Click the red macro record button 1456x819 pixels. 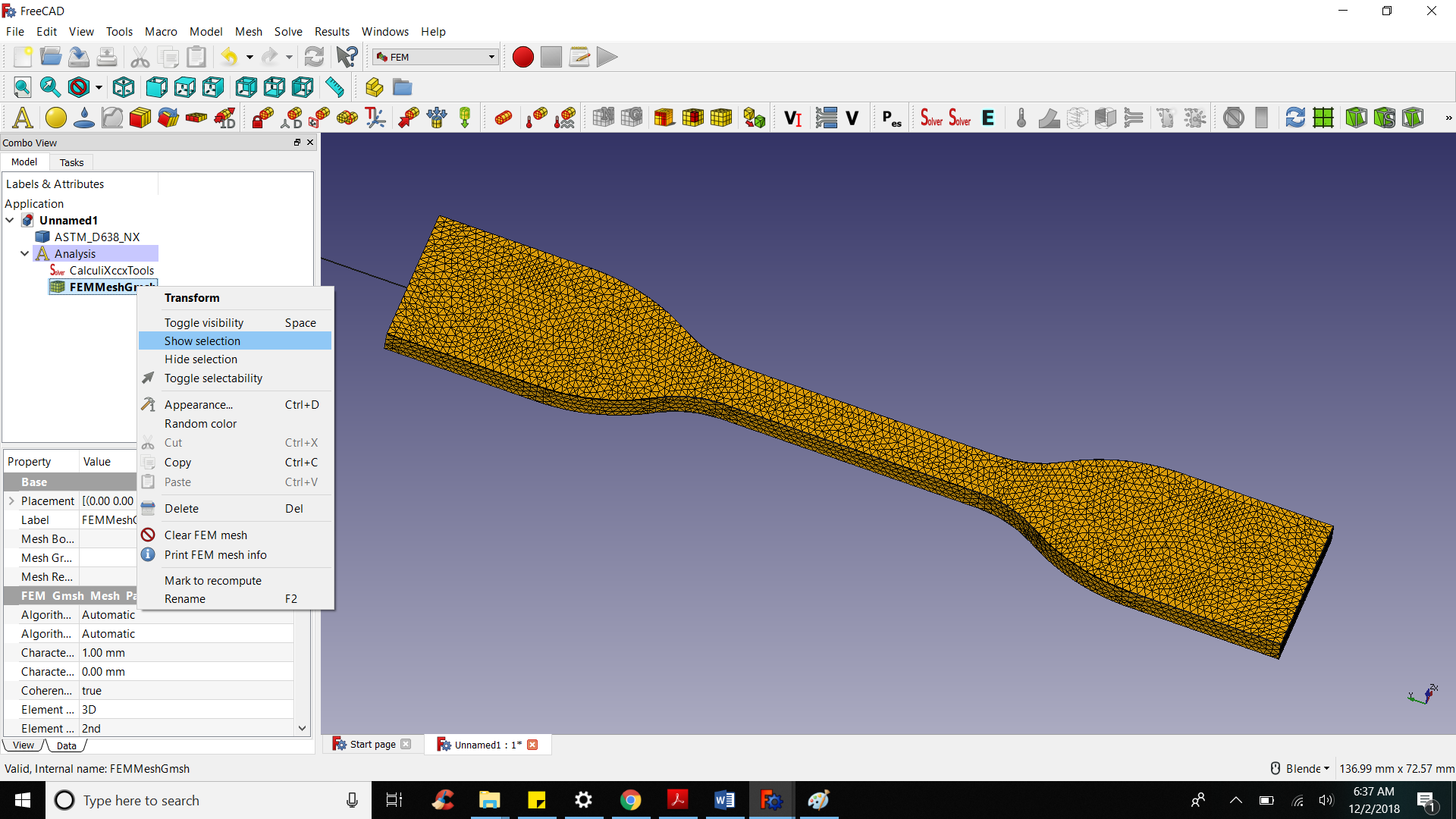tap(522, 57)
